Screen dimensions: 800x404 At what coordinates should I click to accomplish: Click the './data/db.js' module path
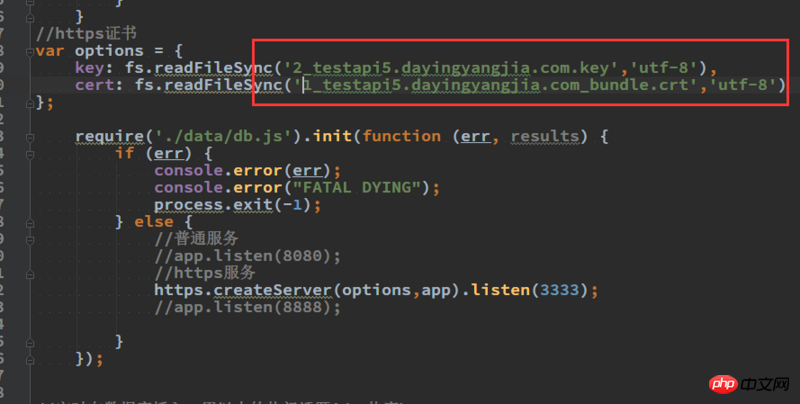click(x=223, y=136)
